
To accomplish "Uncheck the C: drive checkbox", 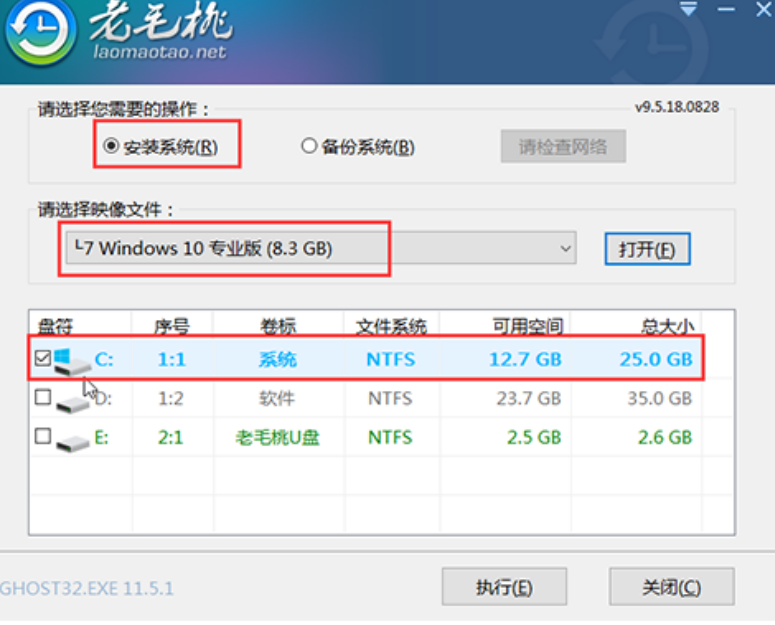I will click(43, 358).
